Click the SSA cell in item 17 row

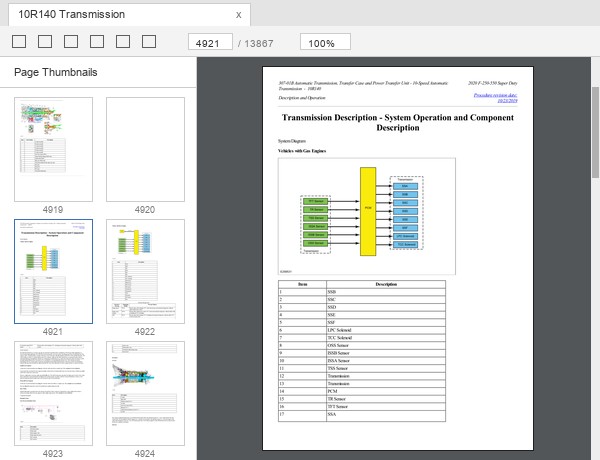click(386, 416)
